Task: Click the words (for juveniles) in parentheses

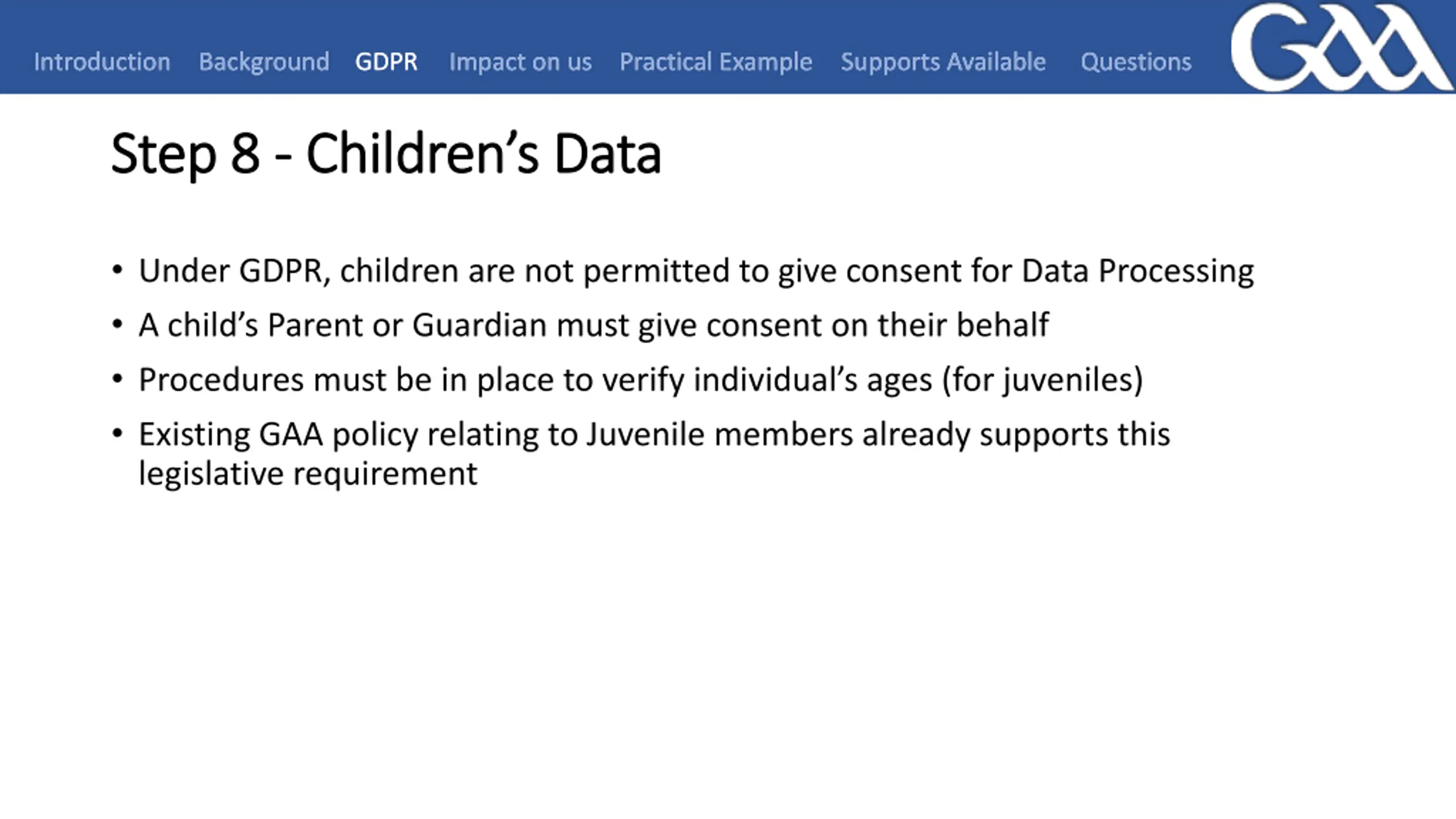Action: click(1043, 380)
